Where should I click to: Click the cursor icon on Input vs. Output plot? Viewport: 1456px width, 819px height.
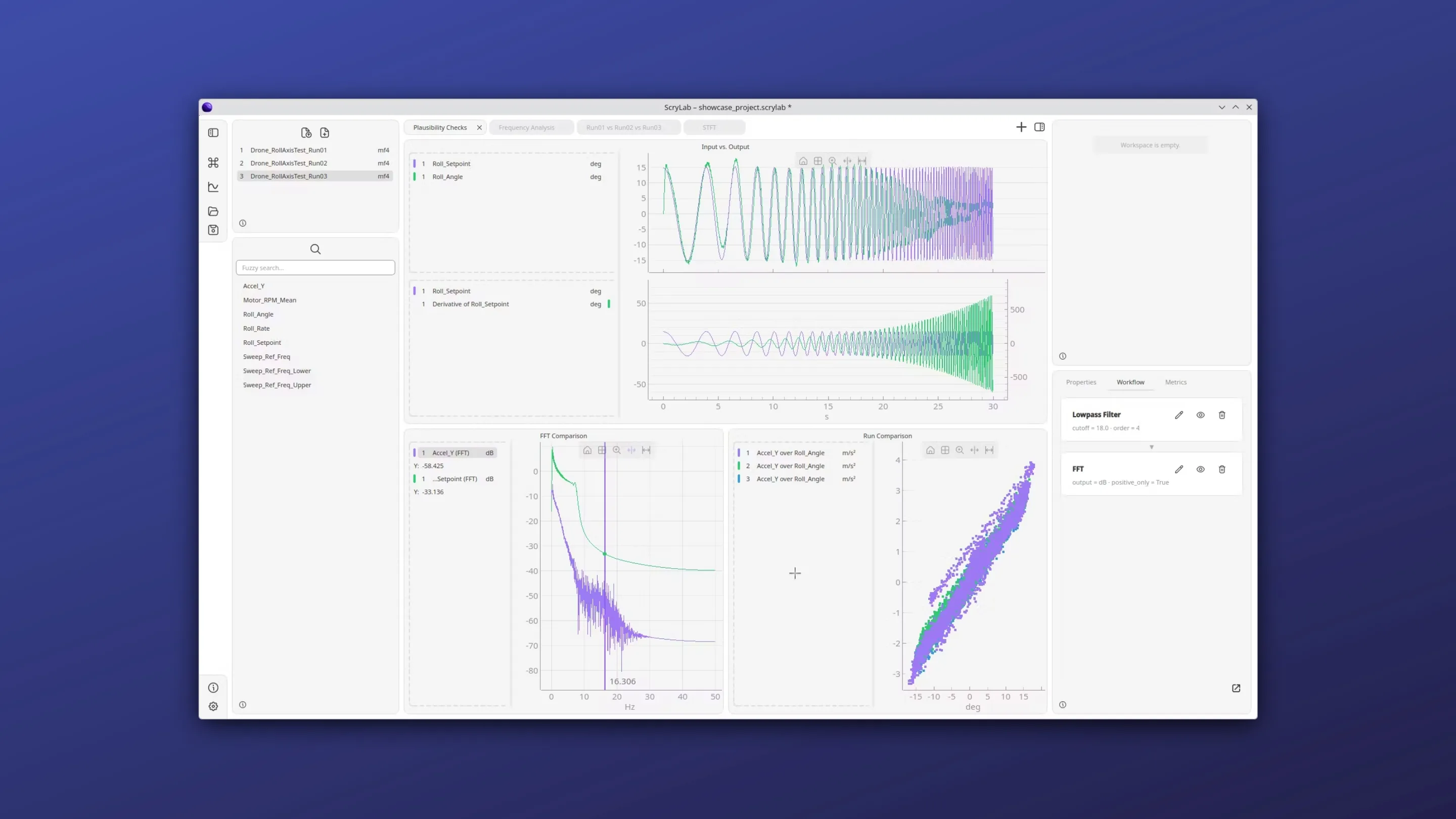click(847, 161)
